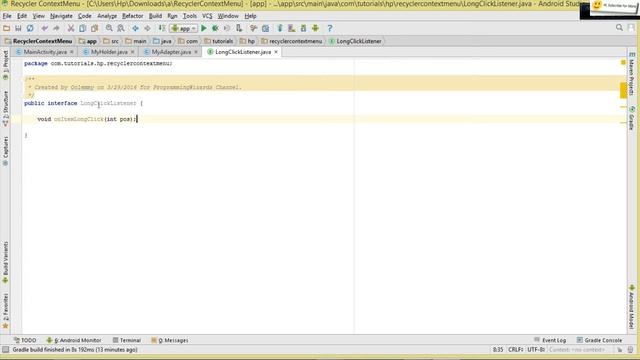640x360 pixels.
Task: Toggle the Captures tool window
Action: click(x=5, y=151)
